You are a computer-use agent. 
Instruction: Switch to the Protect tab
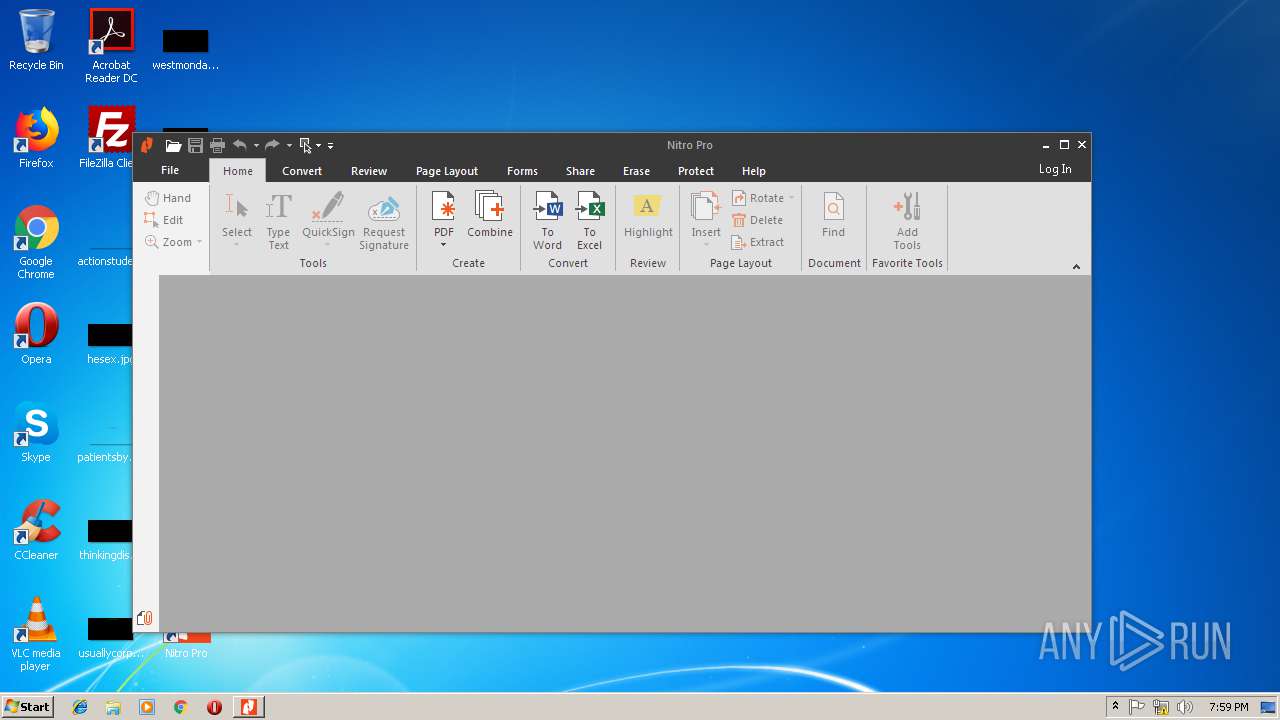coord(696,171)
